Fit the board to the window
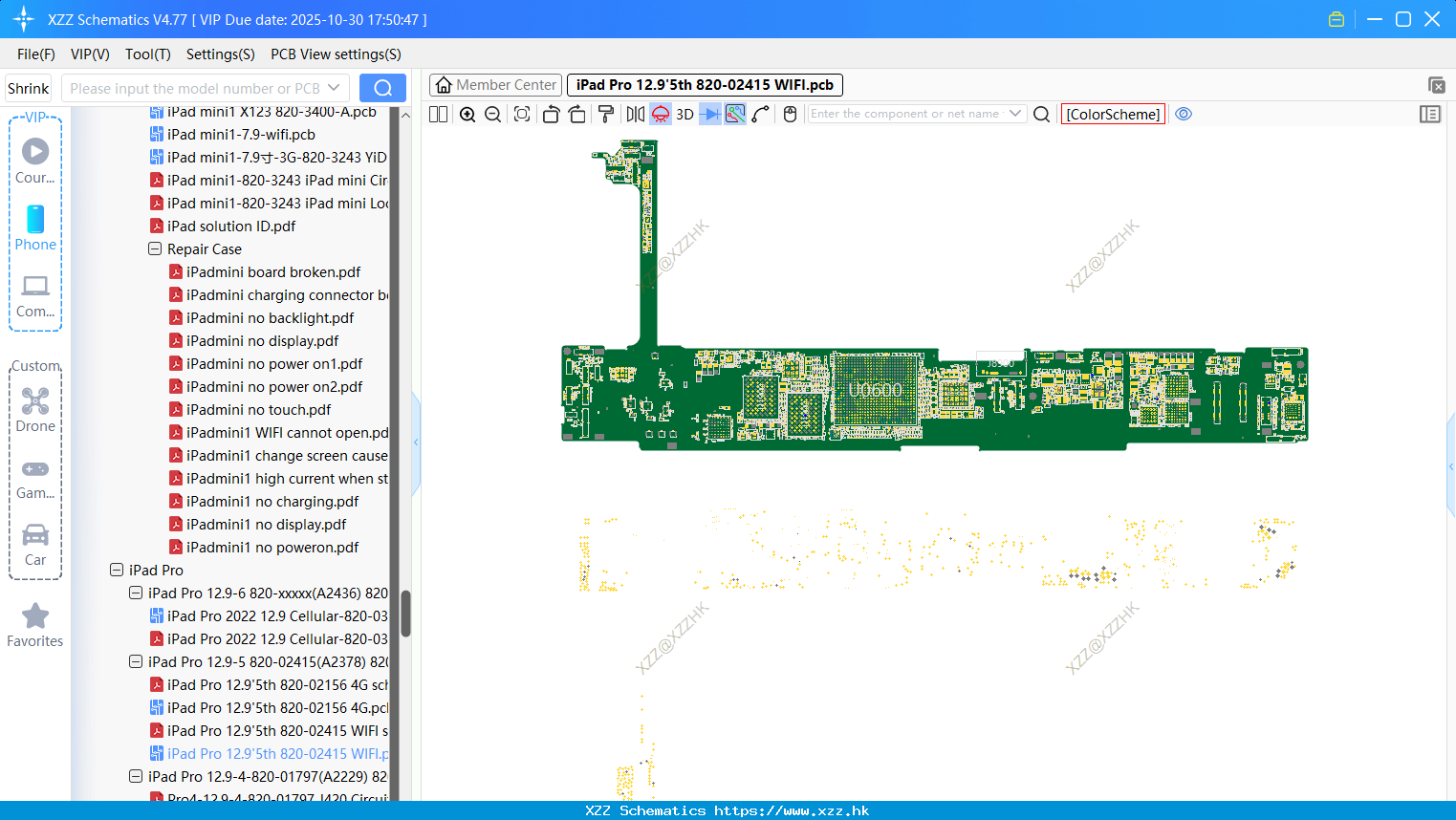 point(522,115)
